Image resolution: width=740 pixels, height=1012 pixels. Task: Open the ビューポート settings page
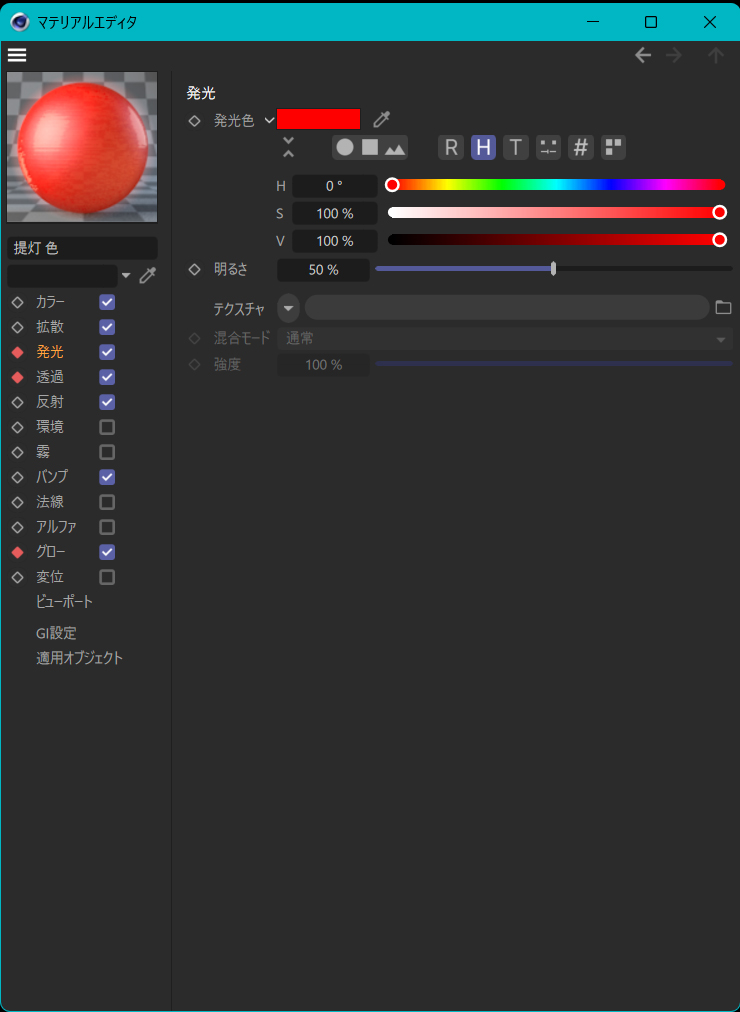(64, 602)
